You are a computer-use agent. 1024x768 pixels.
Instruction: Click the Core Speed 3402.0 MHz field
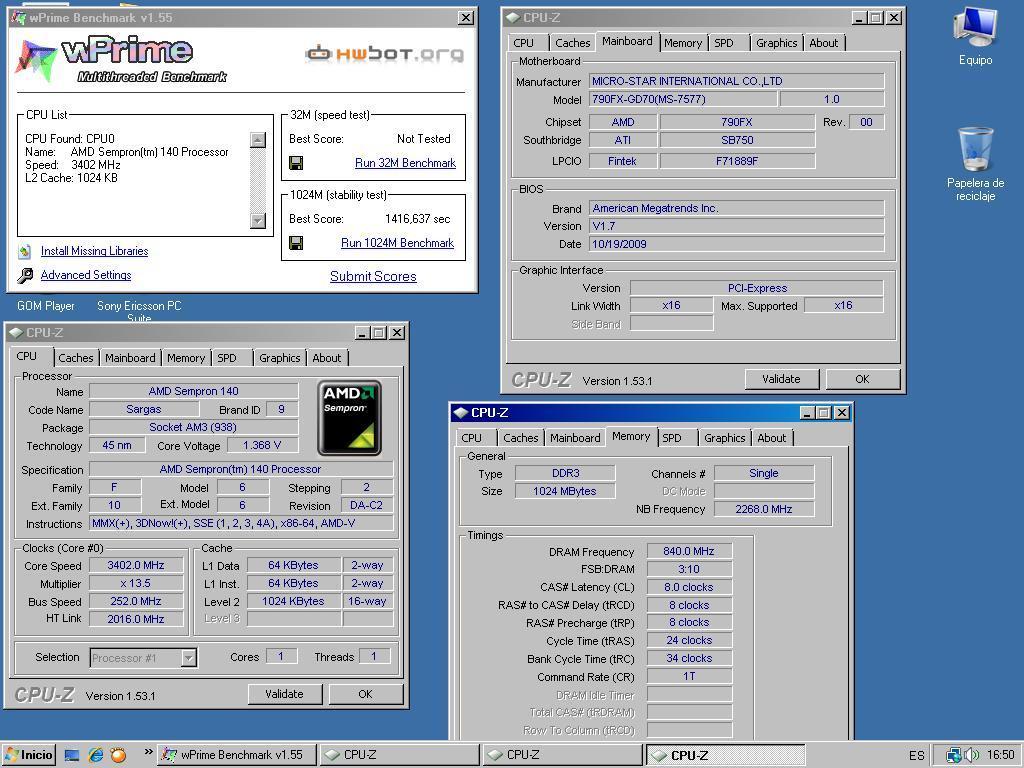tap(136, 566)
